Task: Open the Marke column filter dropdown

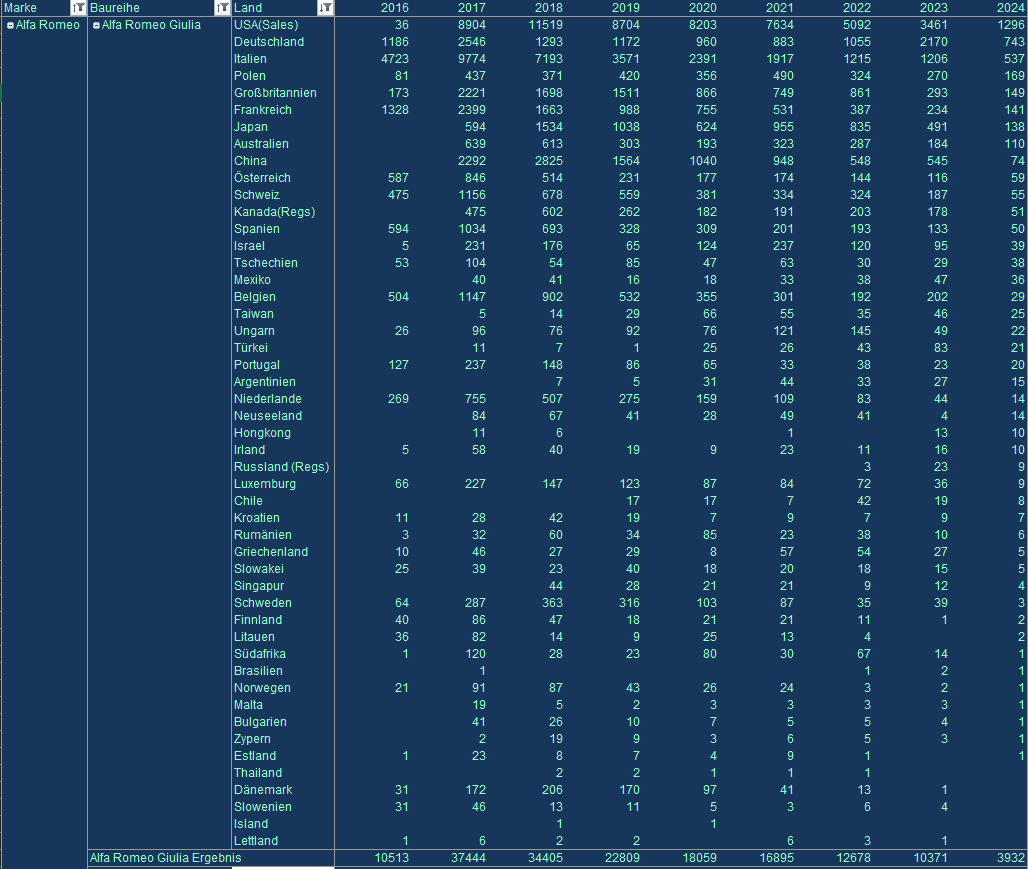Action: (x=78, y=8)
